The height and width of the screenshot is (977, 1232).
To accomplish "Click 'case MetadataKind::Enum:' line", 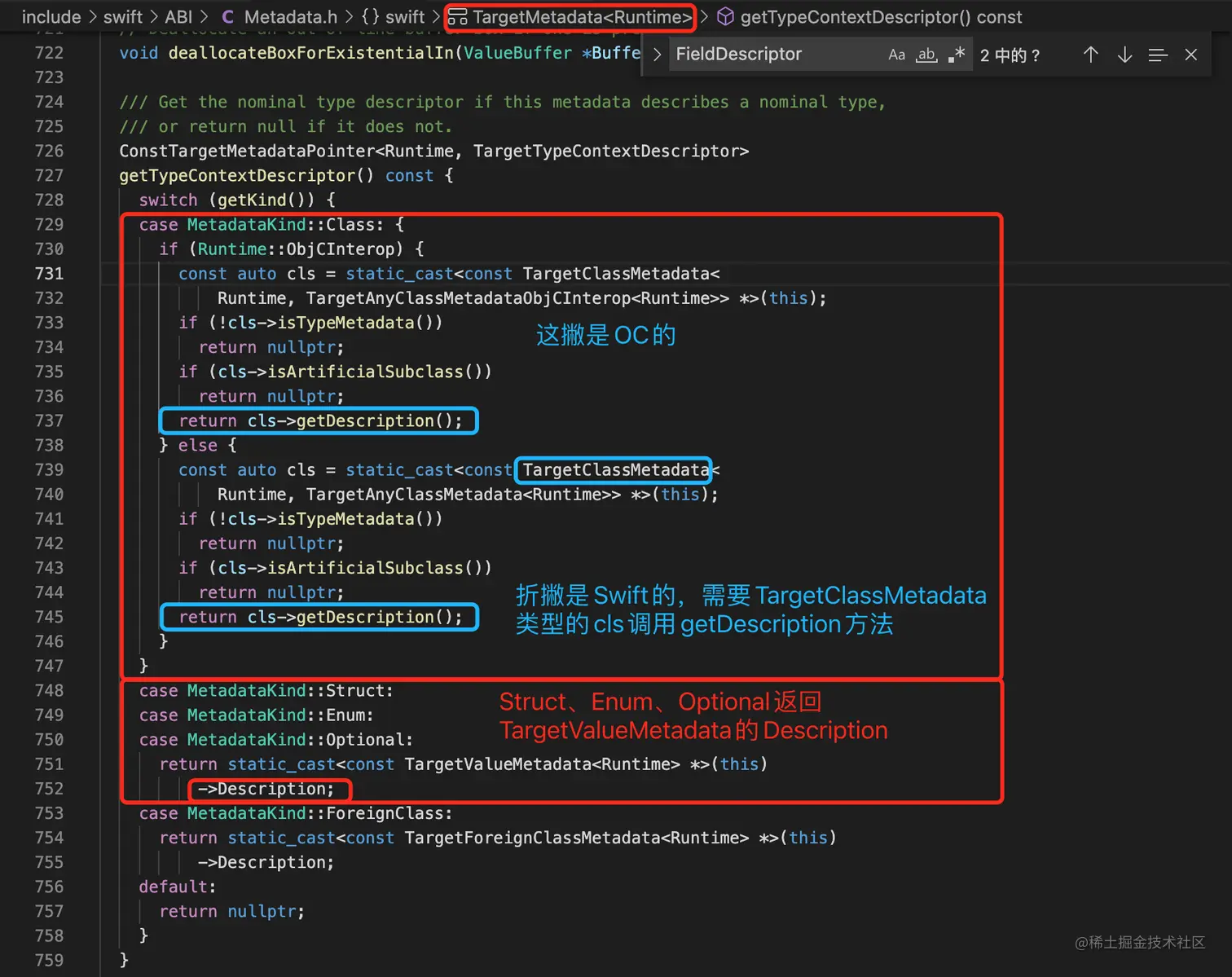I will [x=257, y=715].
